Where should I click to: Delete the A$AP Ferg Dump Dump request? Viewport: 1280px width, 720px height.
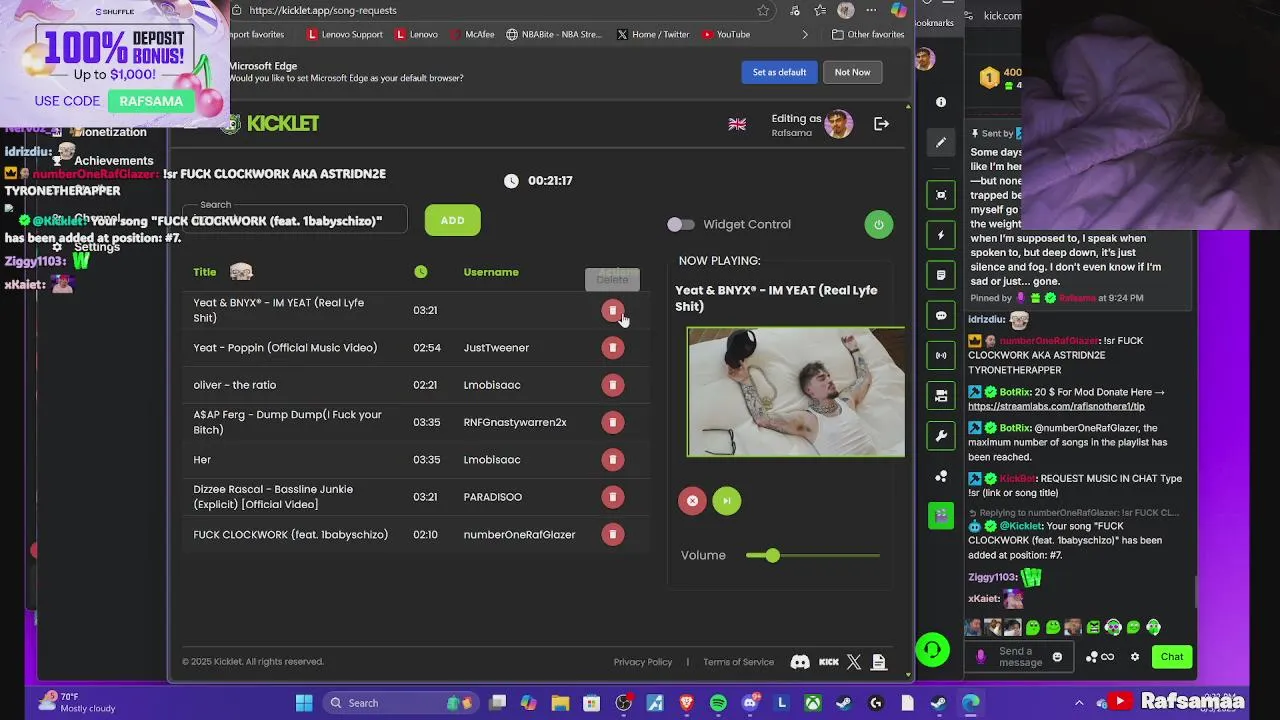[613, 422]
